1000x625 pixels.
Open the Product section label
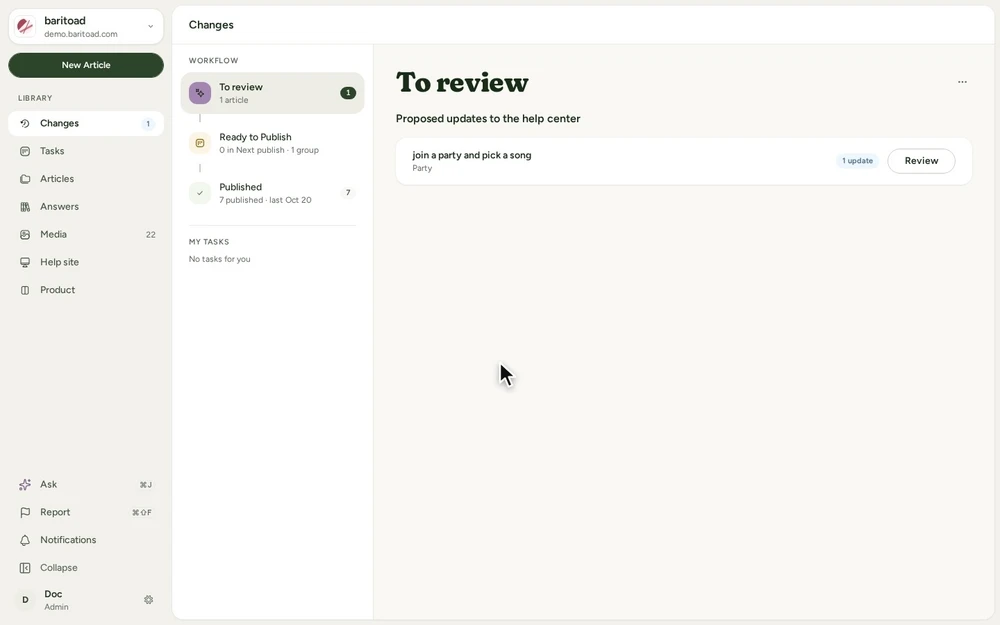coord(57,290)
